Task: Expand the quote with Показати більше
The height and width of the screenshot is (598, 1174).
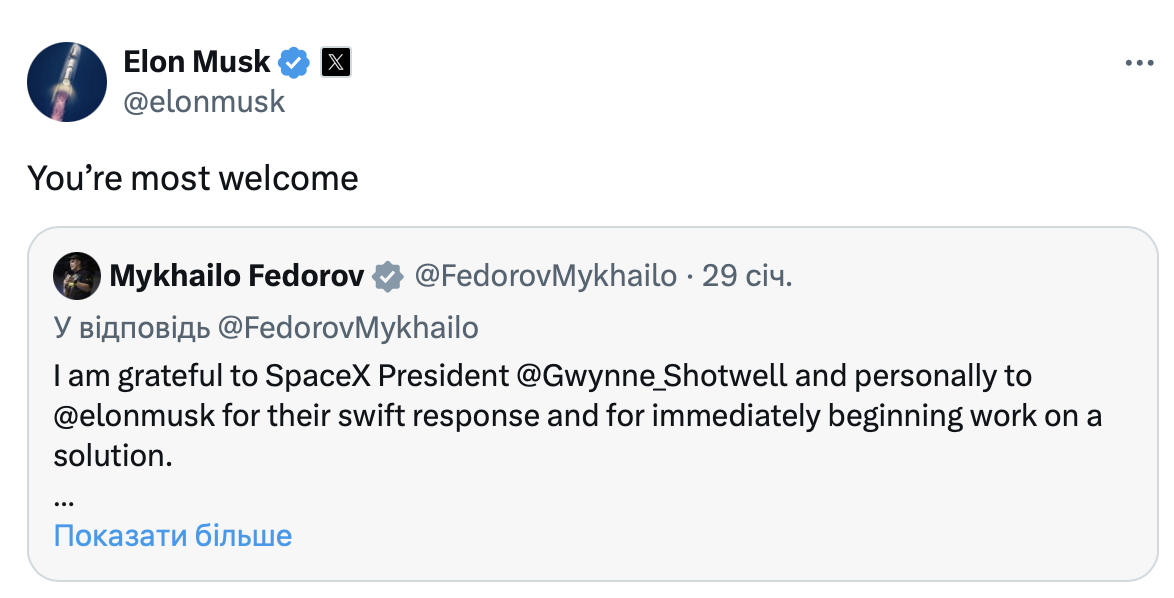Action: 173,536
